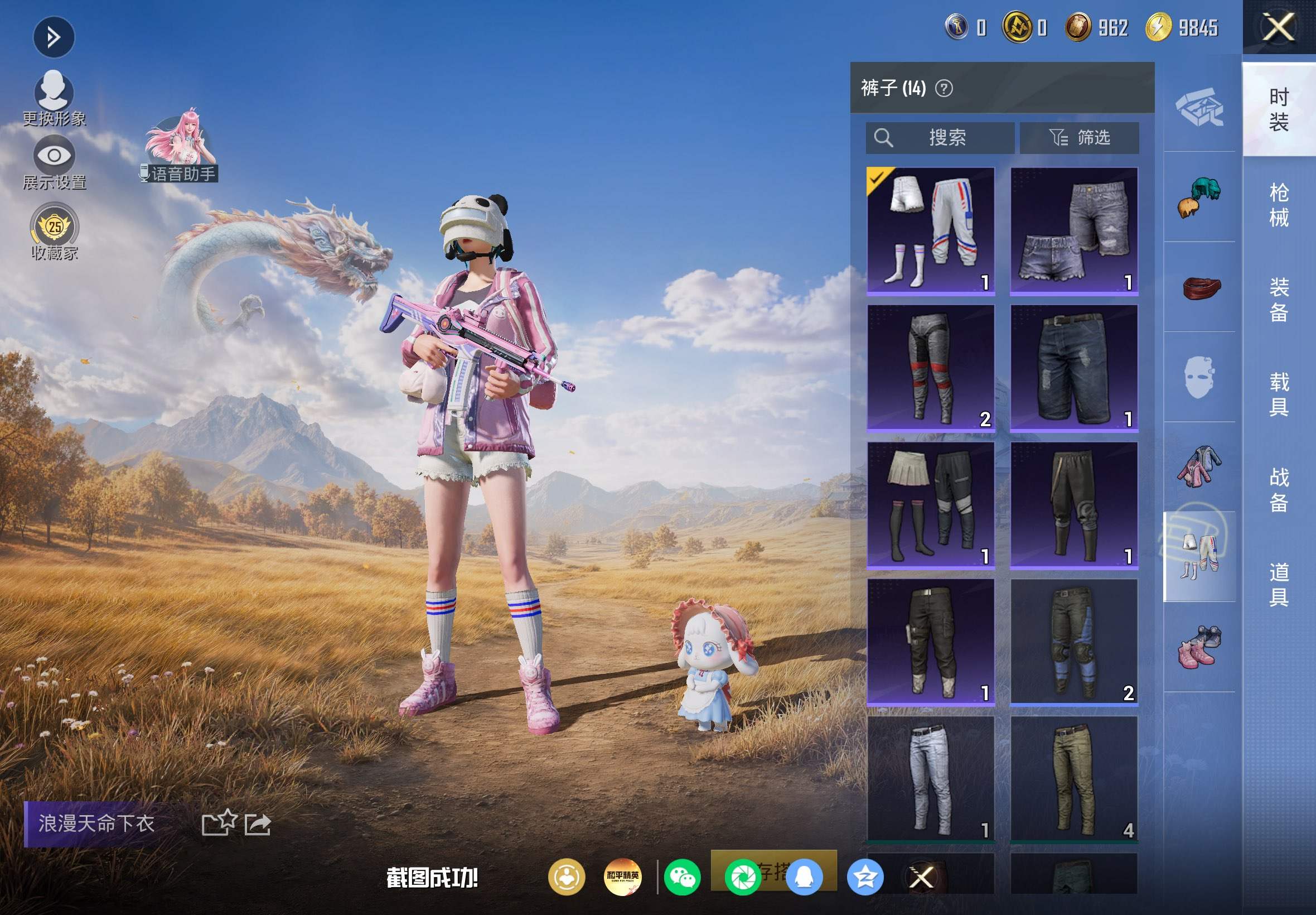Share screenshot to WeChat
The width and height of the screenshot is (1316, 915).
click(x=683, y=877)
